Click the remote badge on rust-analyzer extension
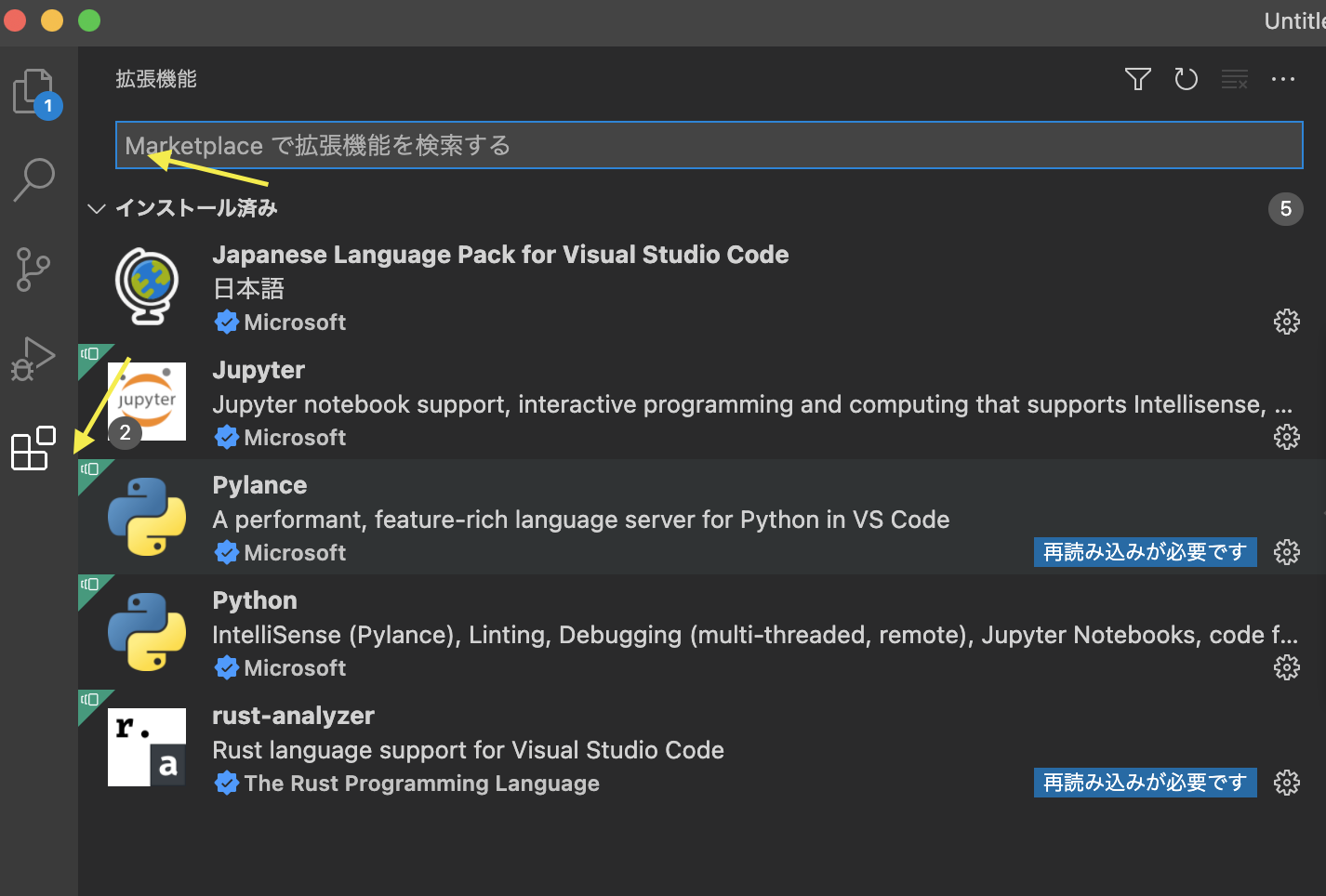The width and height of the screenshot is (1326, 896). (x=90, y=701)
